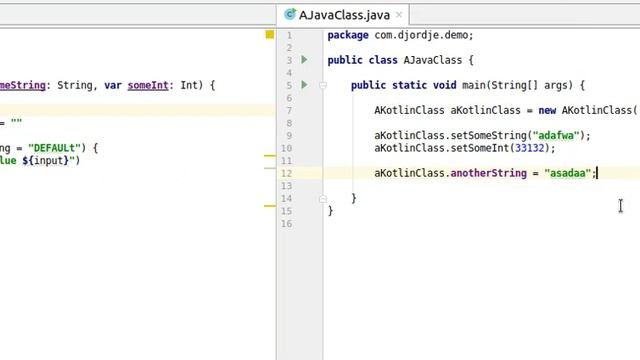
Task: Click the setSomeString method call
Action: pyautogui.click(x=489, y=136)
